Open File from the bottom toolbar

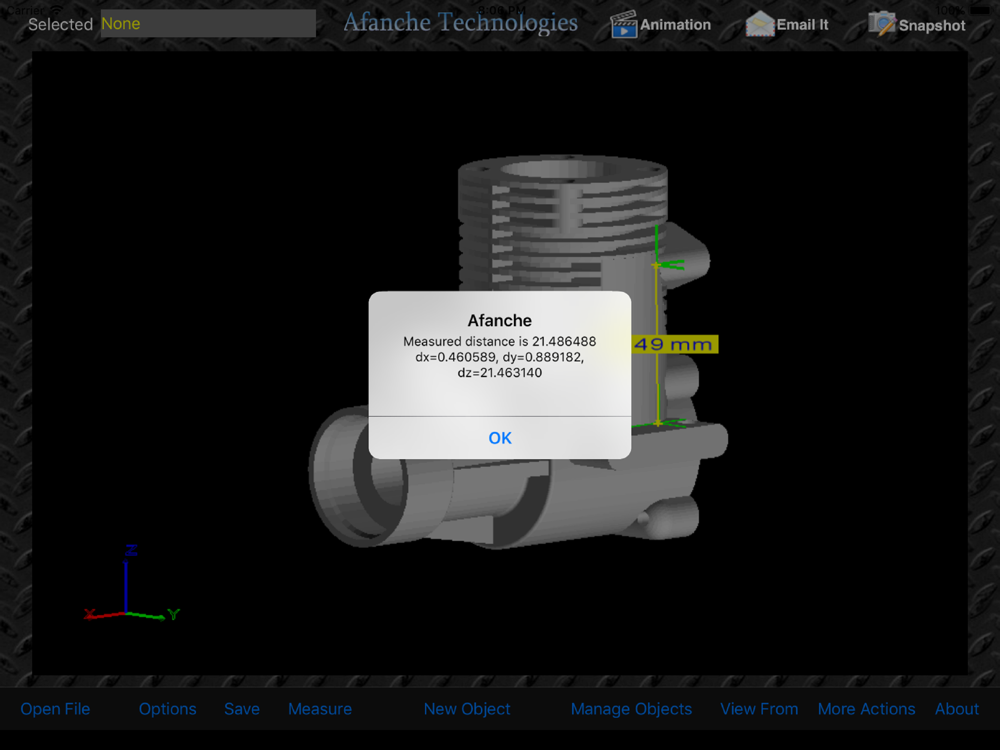click(55, 709)
